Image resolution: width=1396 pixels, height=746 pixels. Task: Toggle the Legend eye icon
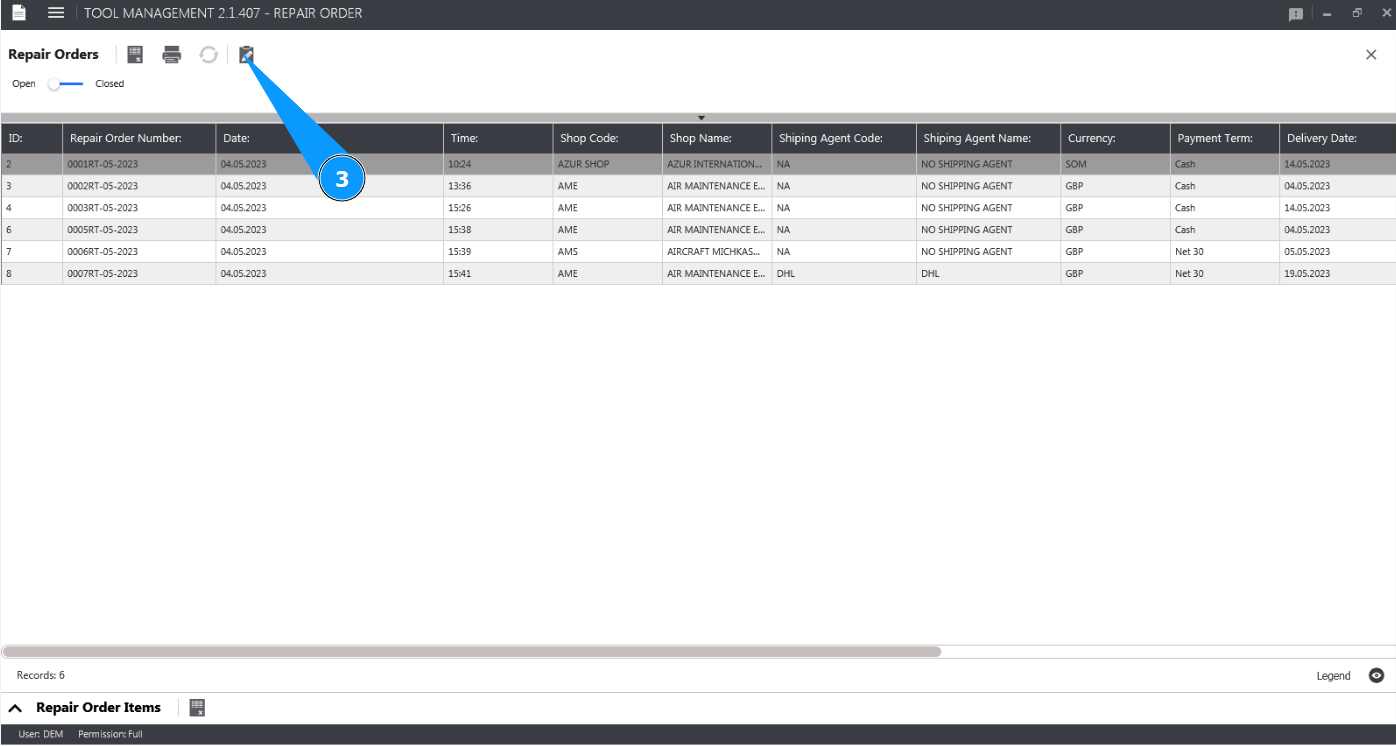point(1376,676)
